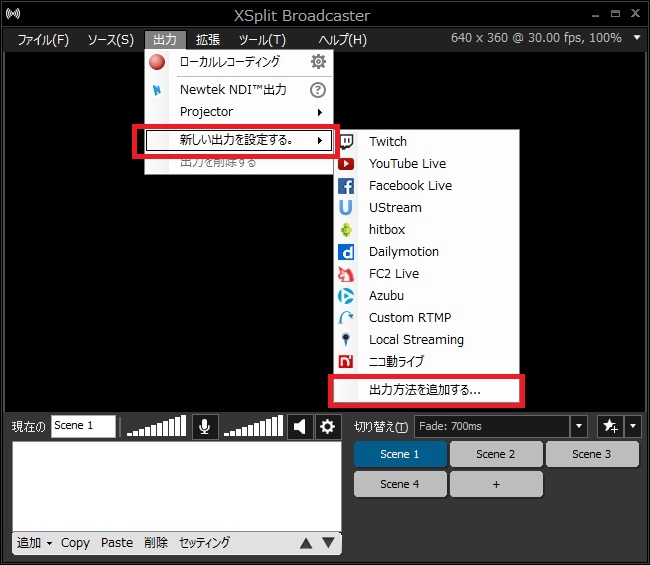Click the Custom RTMP arrow icon
The height and width of the screenshot is (565, 650).
[346, 318]
